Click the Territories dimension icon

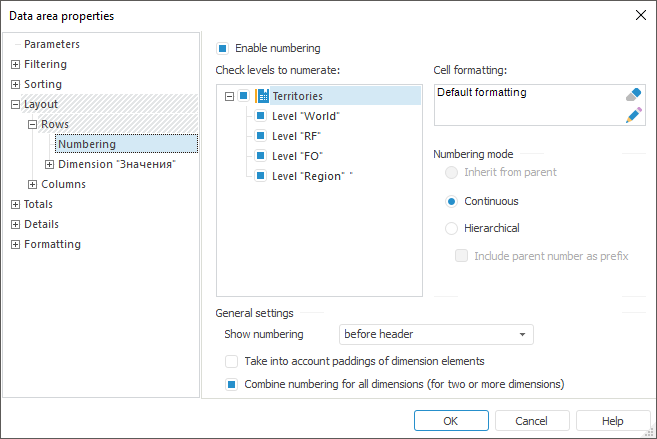[262, 96]
